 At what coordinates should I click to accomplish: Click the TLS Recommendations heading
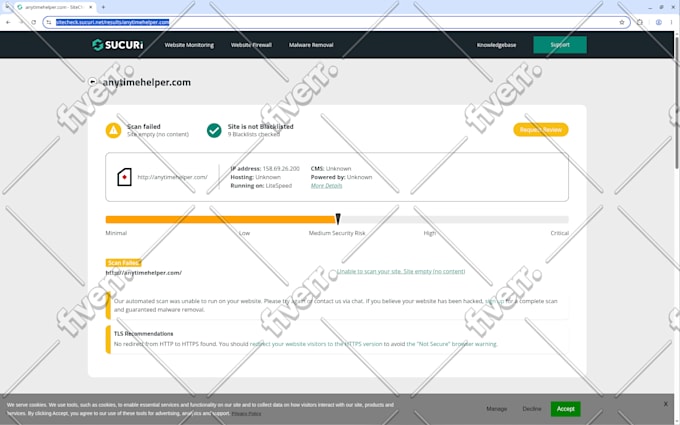[x=144, y=333]
